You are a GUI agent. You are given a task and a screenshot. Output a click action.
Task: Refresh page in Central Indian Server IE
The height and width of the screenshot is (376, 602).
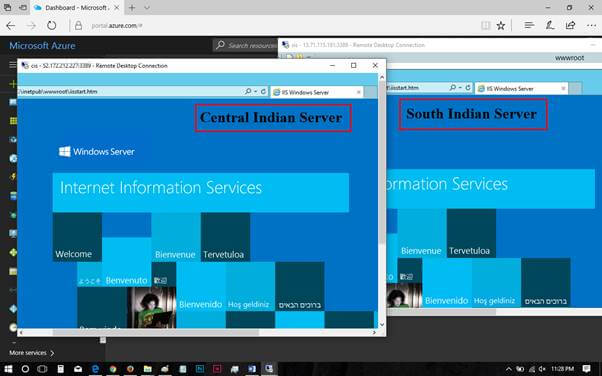(263, 91)
